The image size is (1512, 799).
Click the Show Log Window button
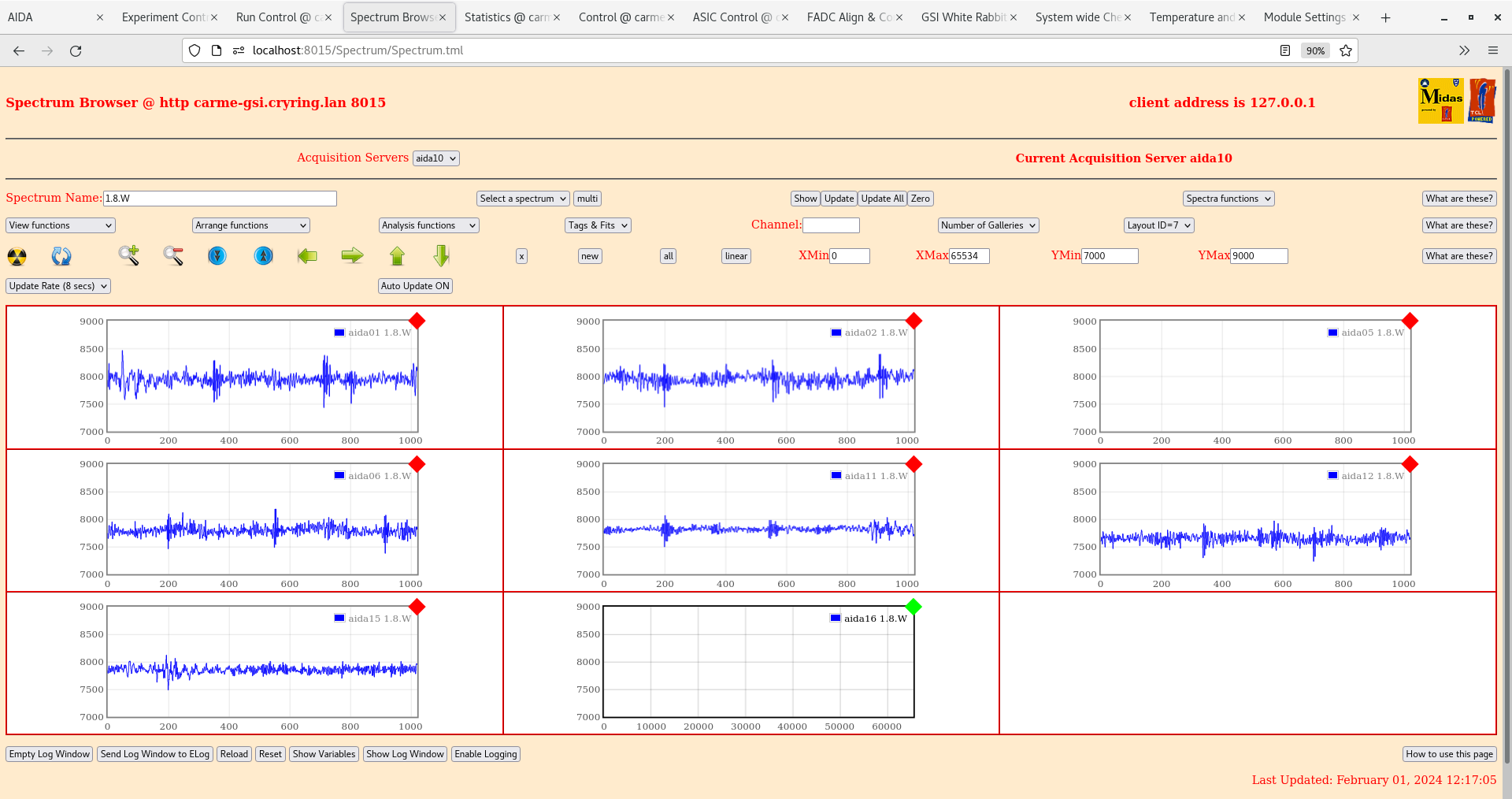click(405, 754)
